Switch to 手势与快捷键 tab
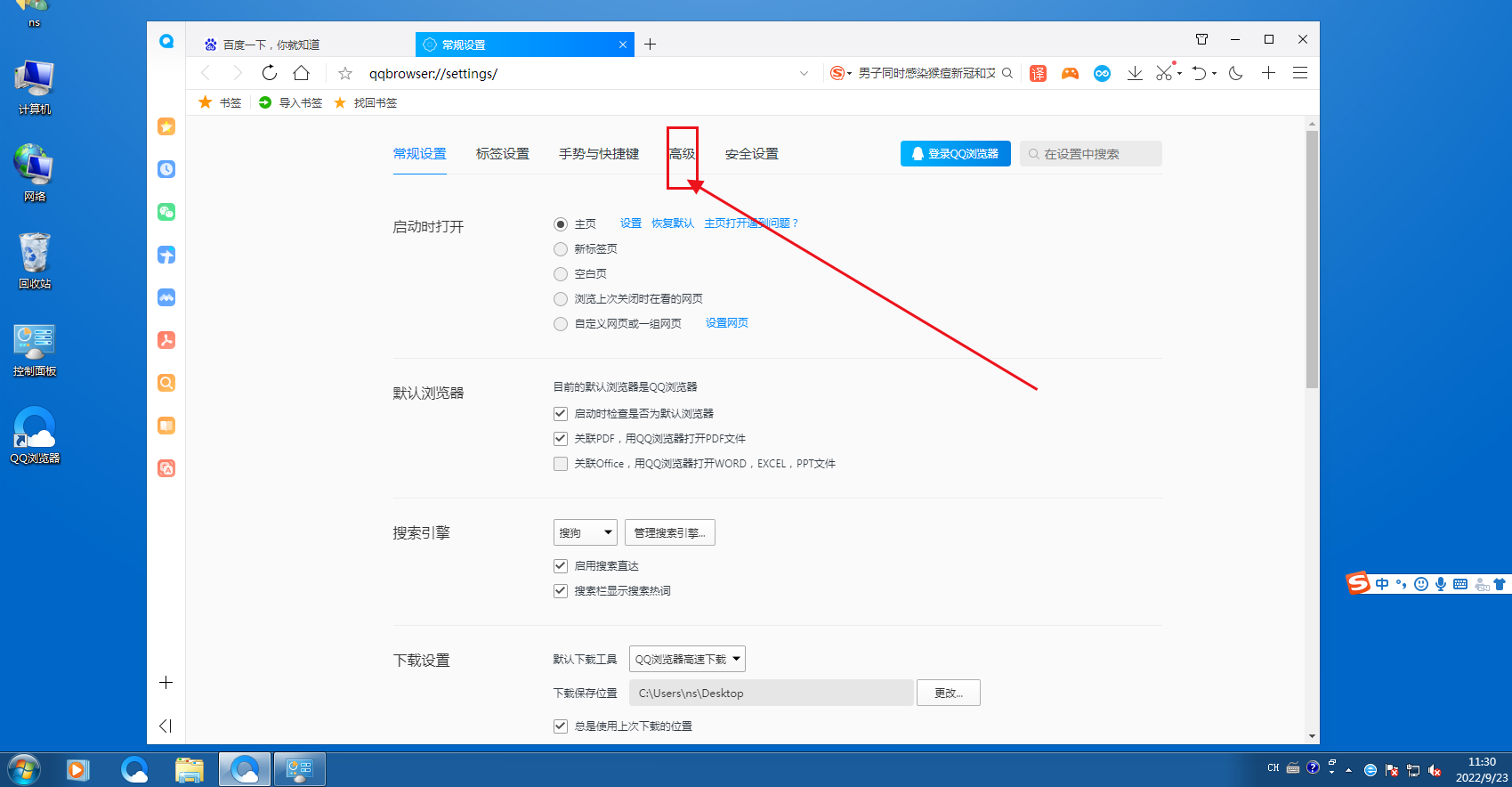 pos(599,154)
